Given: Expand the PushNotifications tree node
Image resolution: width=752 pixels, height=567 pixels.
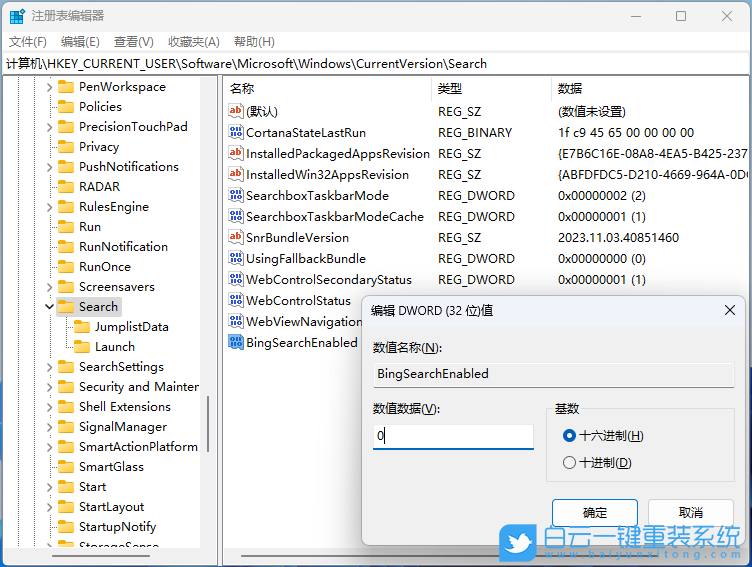Looking at the screenshot, I should tap(49, 167).
